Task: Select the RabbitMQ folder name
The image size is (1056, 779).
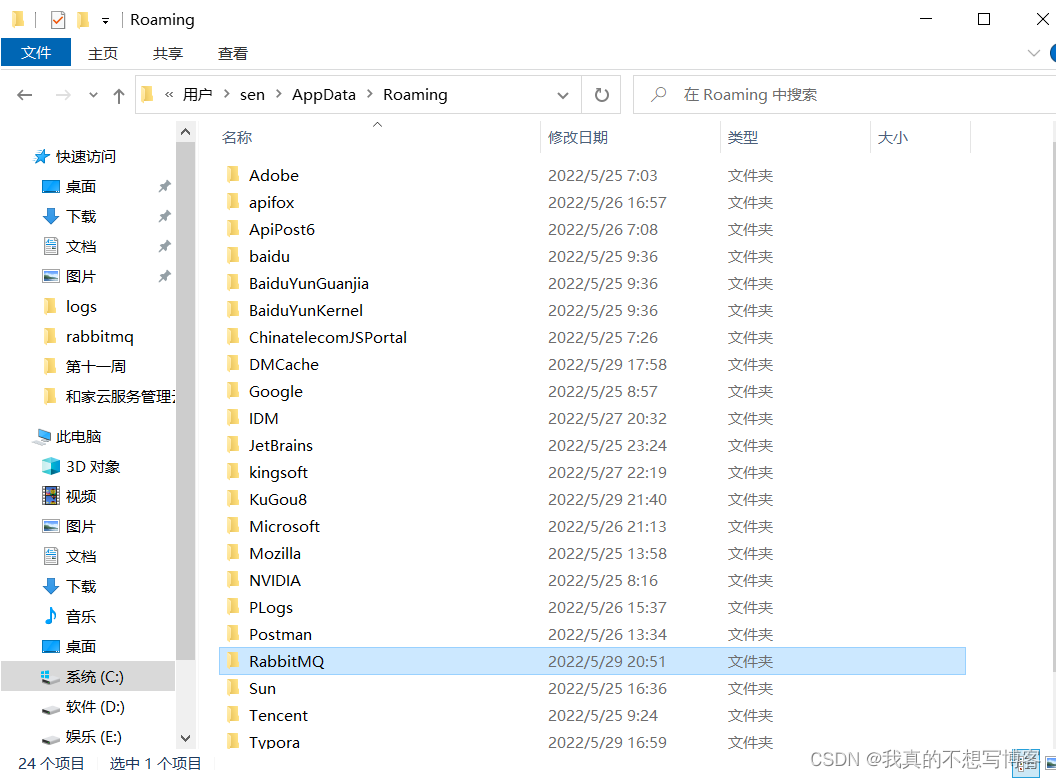Action: tap(286, 662)
